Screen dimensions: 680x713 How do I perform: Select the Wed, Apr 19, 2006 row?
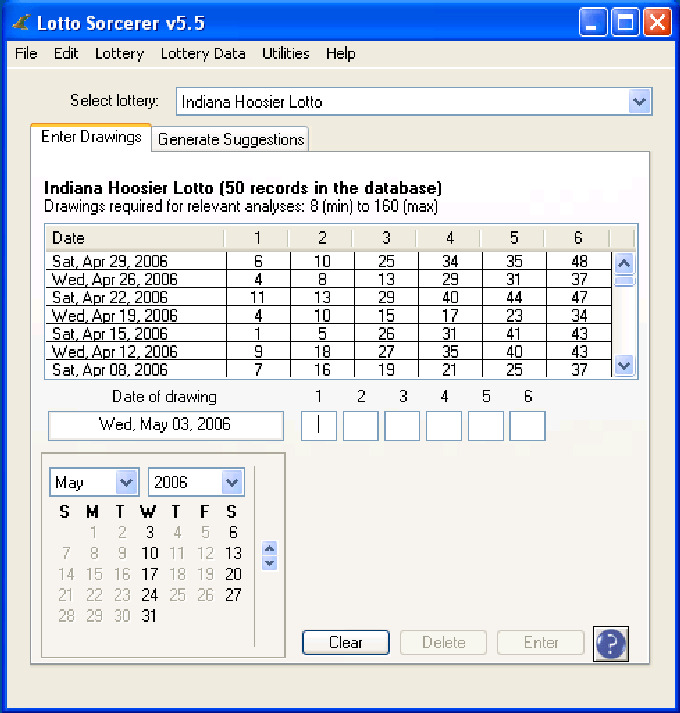328,315
